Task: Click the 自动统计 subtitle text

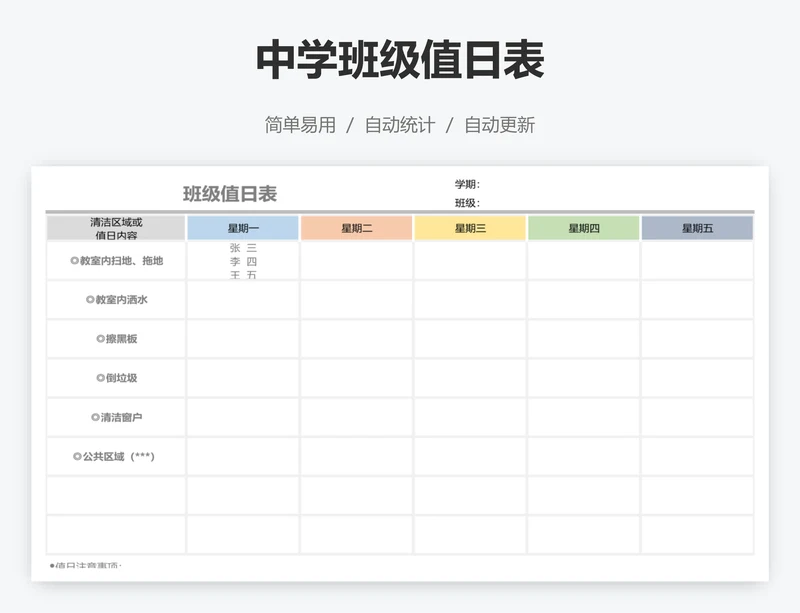Action: point(400,125)
